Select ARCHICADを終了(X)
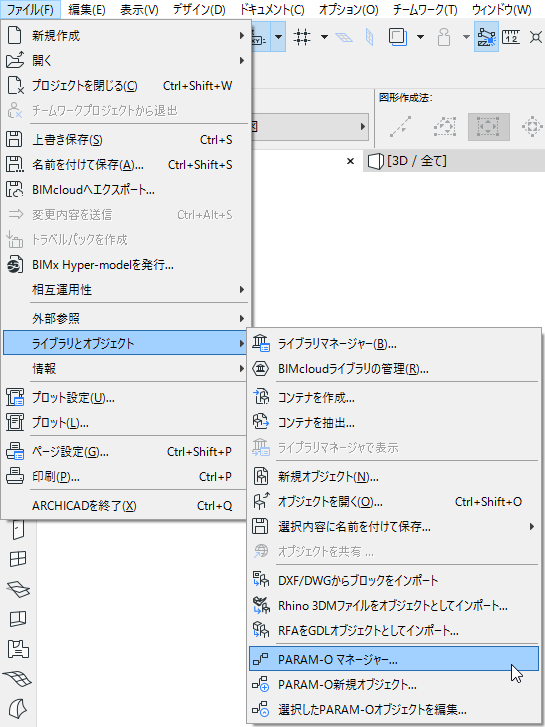Viewport: 545px width, 727px height. point(126,505)
